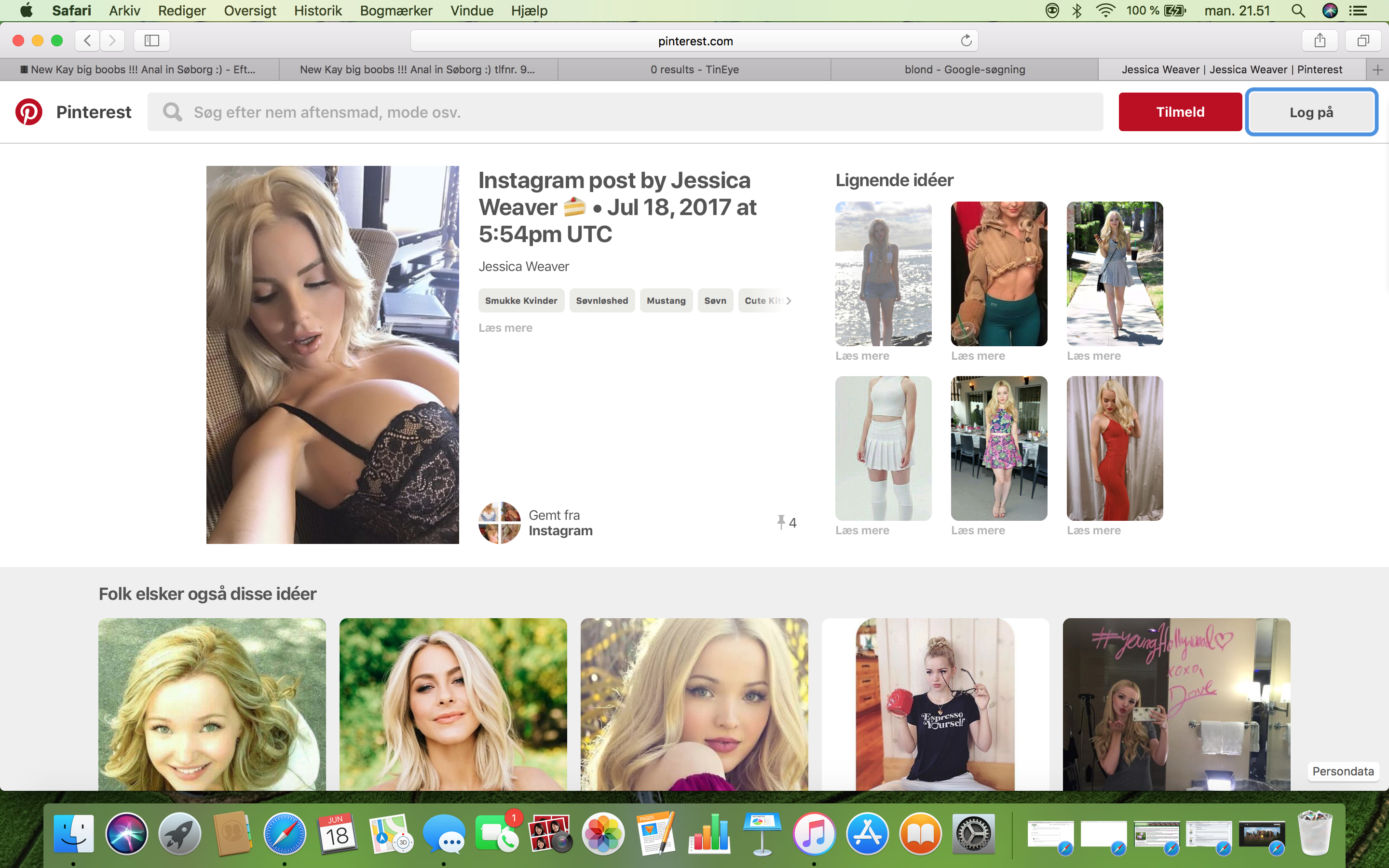This screenshot has height=868, width=1389.
Task: Click the Wi-Fi status icon
Action: pos(1105,10)
